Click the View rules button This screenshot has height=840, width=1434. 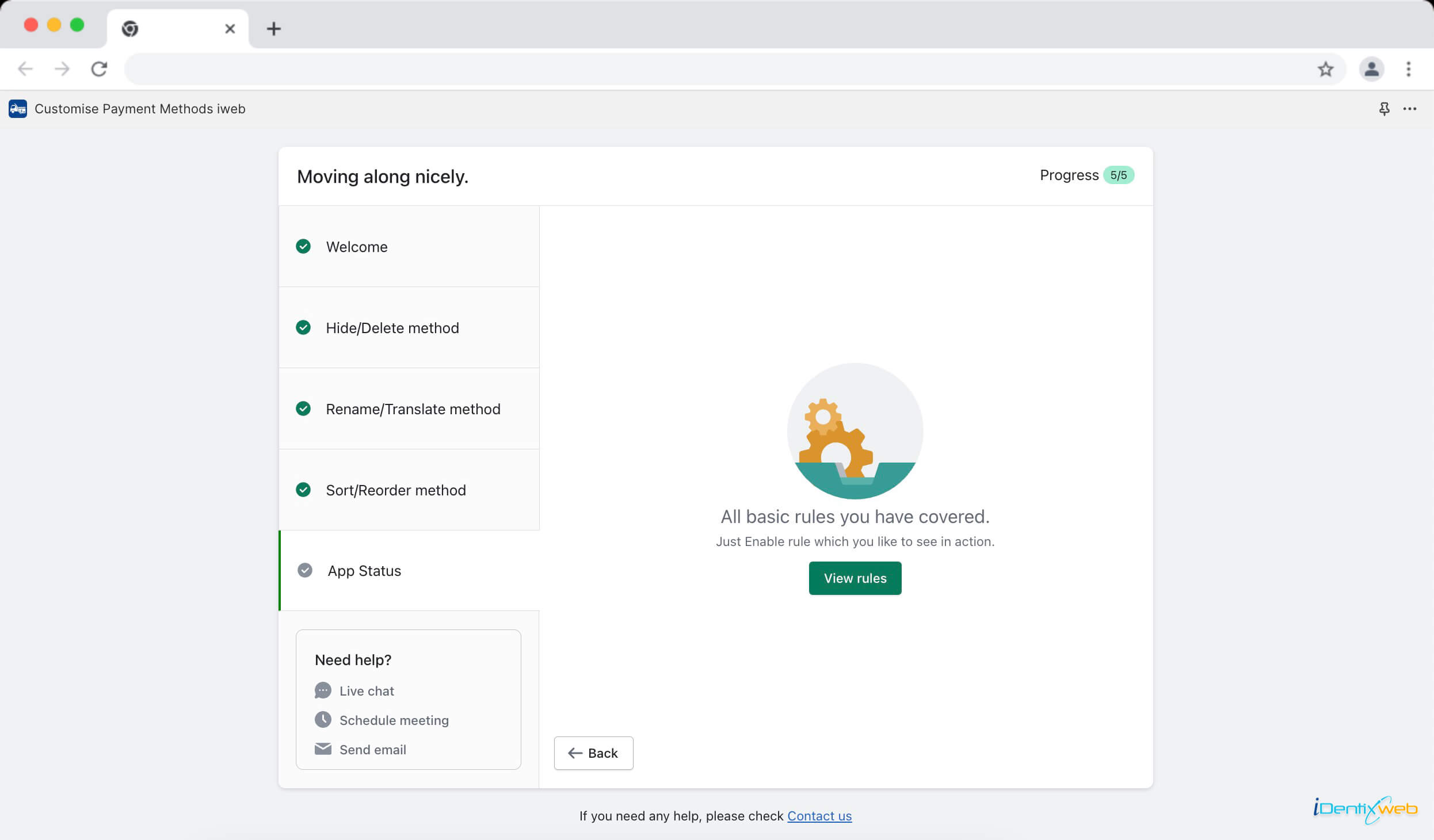[855, 578]
